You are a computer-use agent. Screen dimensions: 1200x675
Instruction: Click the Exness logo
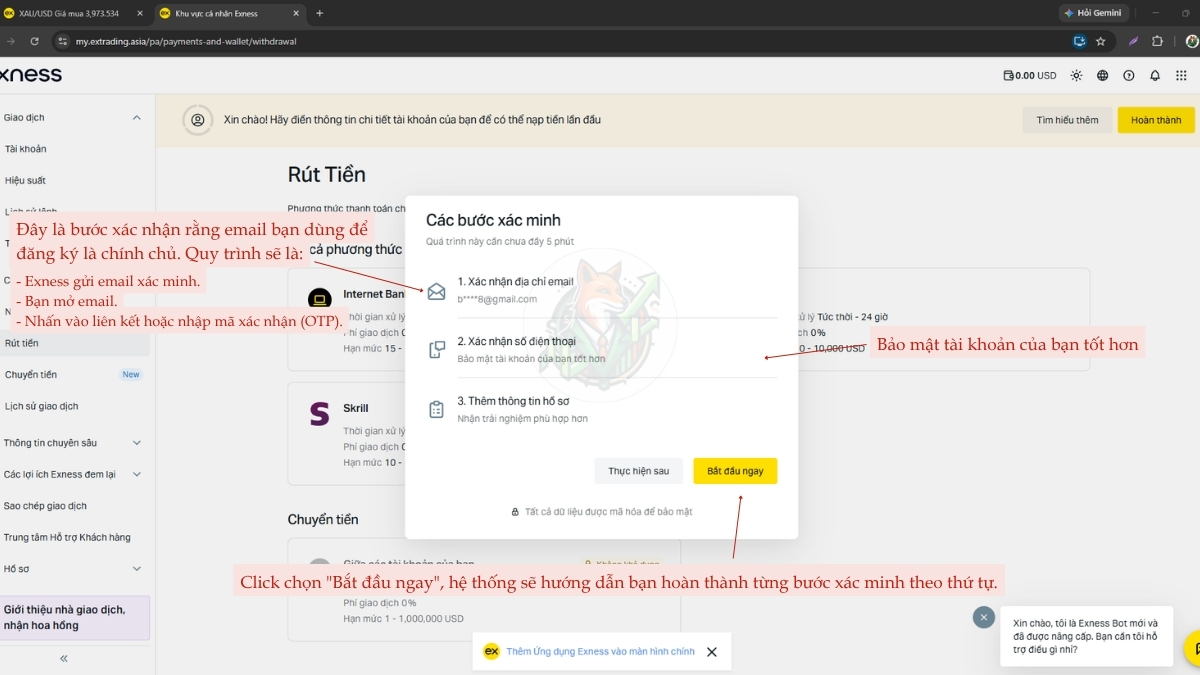click(30, 75)
